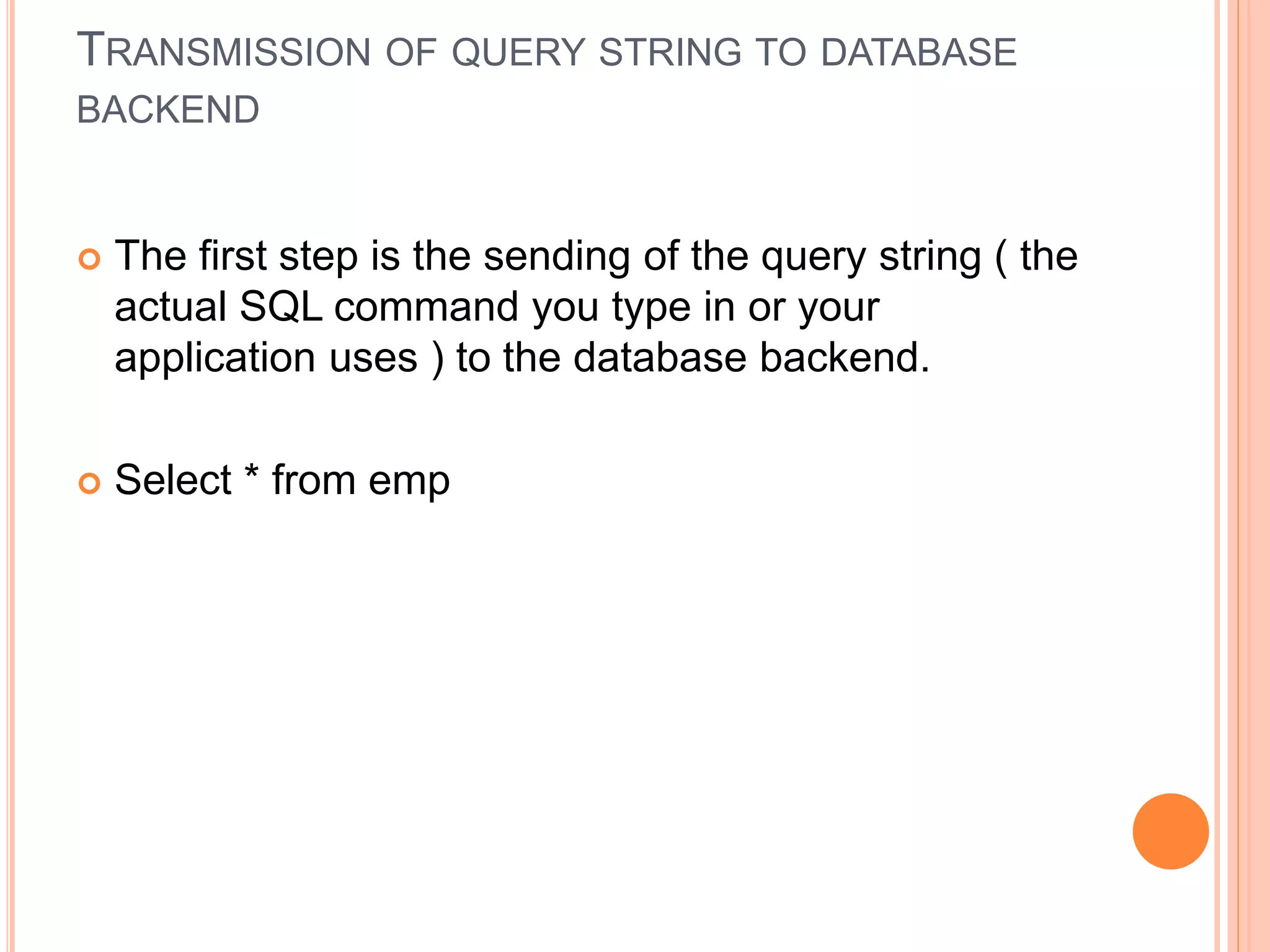Click the word "SQL" in the first bullet
This screenshot has height=952, width=1270.
pos(280,307)
